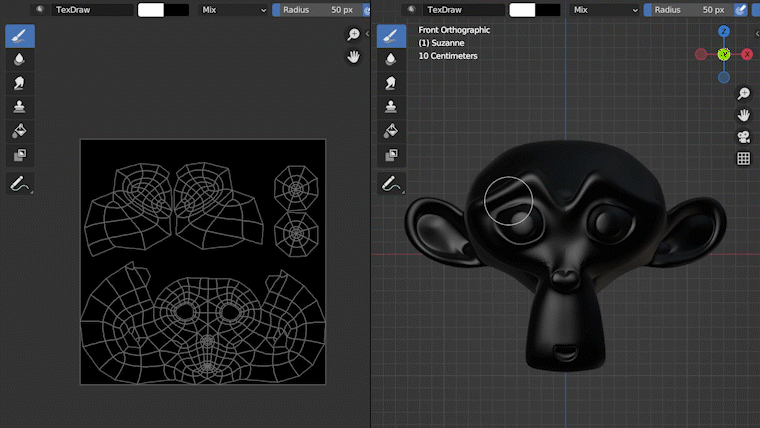Toggle camera view in the 3D viewport

tap(743, 137)
